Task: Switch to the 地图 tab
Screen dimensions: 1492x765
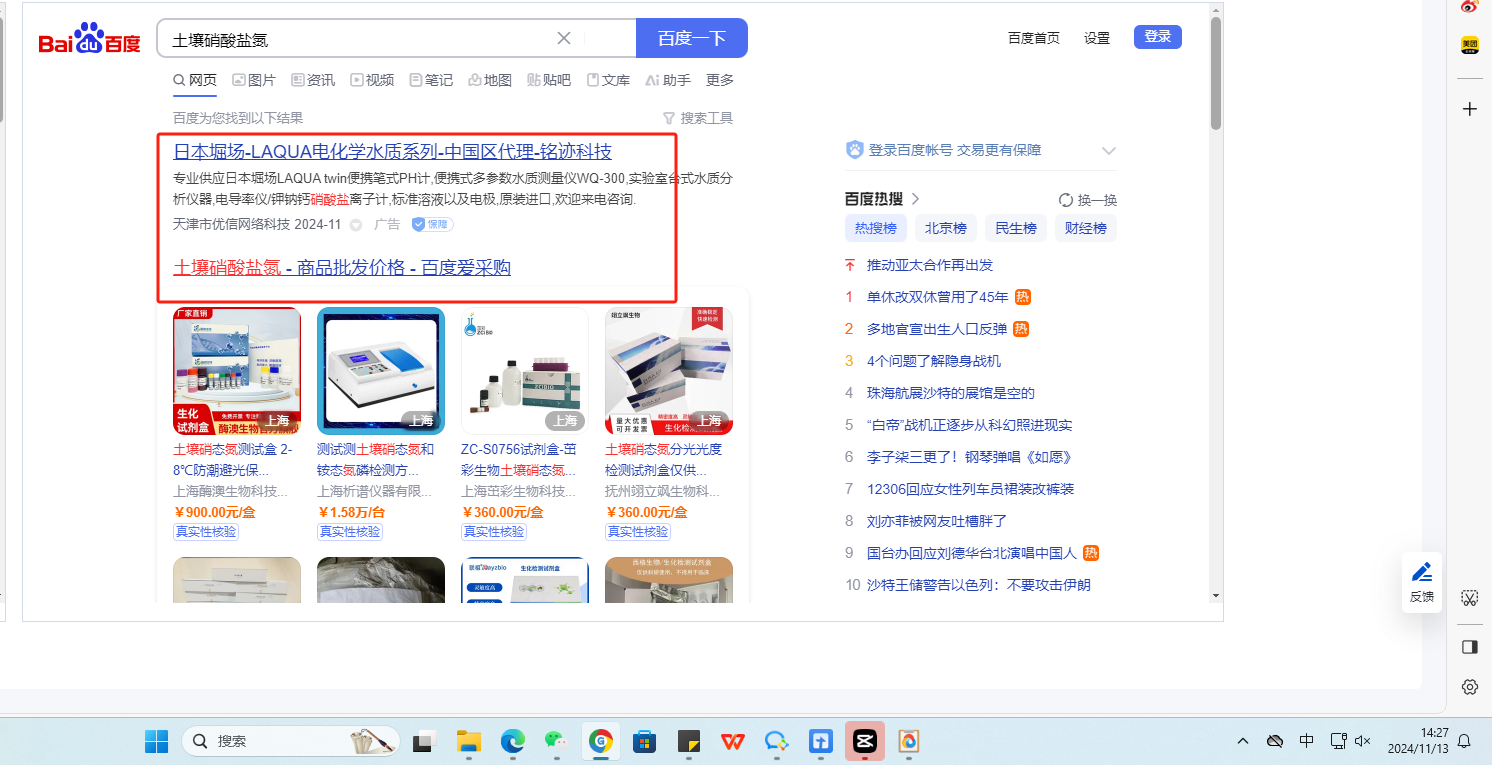Action: coord(490,80)
